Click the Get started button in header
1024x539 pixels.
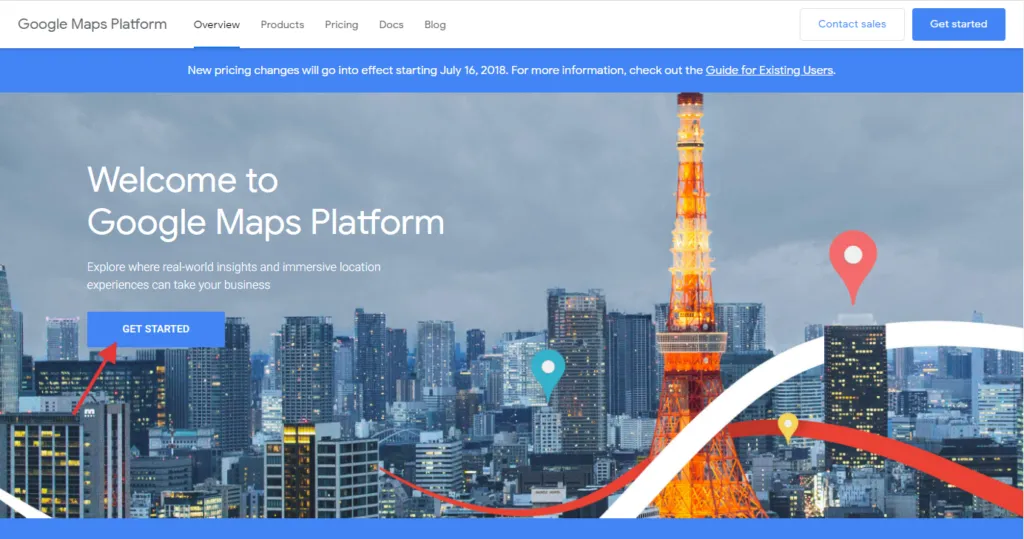(958, 24)
